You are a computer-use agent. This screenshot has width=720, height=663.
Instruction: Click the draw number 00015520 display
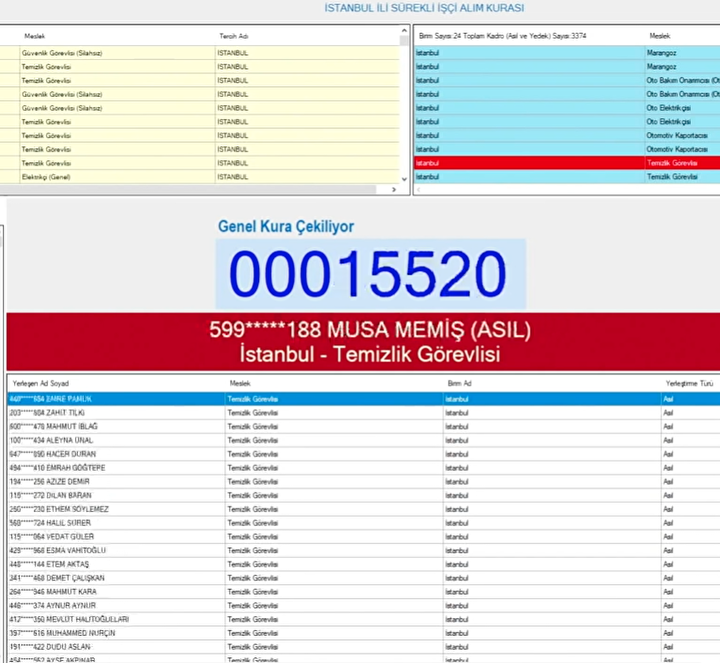pos(371,274)
